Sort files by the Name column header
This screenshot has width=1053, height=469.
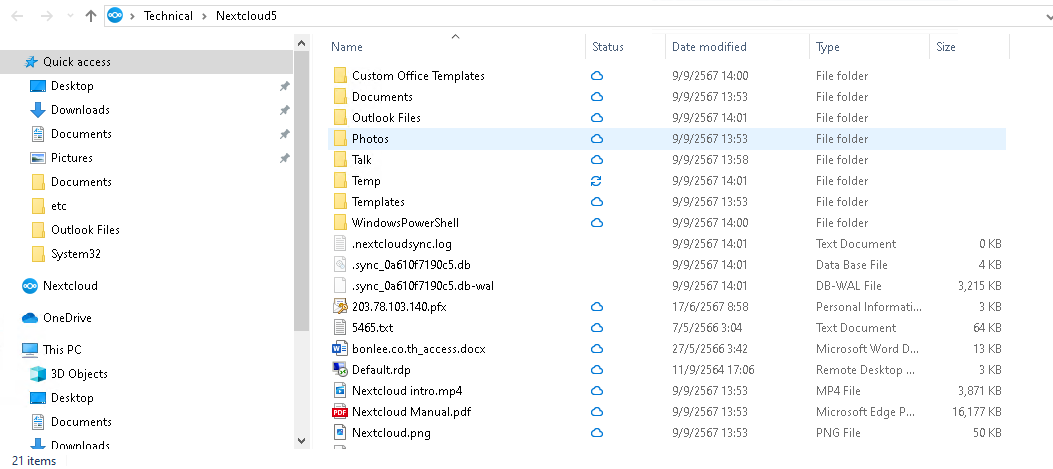[347, 47]
